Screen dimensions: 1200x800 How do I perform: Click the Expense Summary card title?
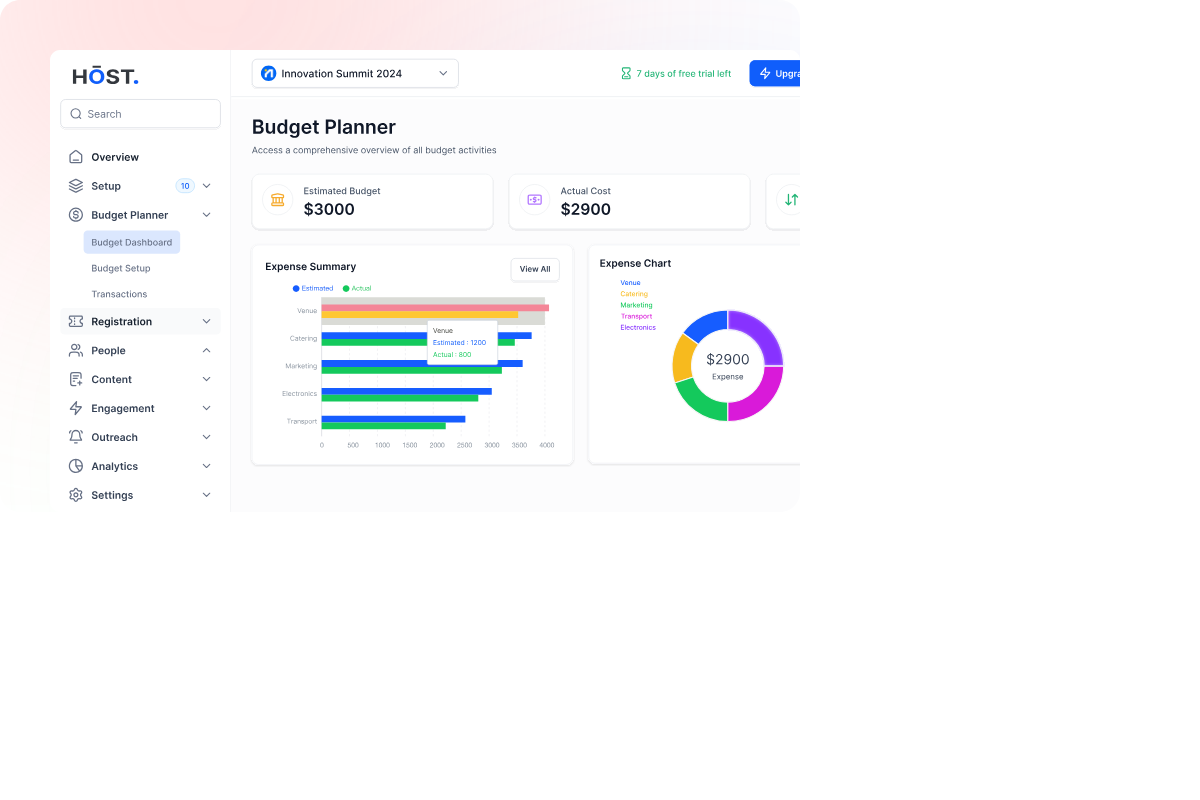click(x=311, y=267)
